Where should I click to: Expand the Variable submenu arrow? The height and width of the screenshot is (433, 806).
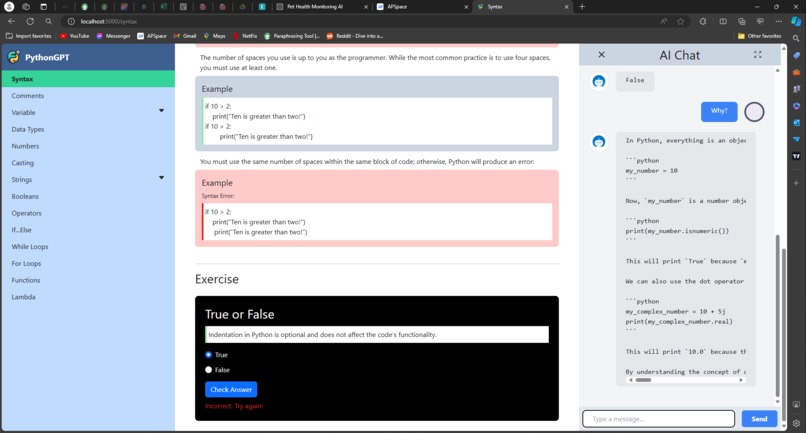[161, 111]
